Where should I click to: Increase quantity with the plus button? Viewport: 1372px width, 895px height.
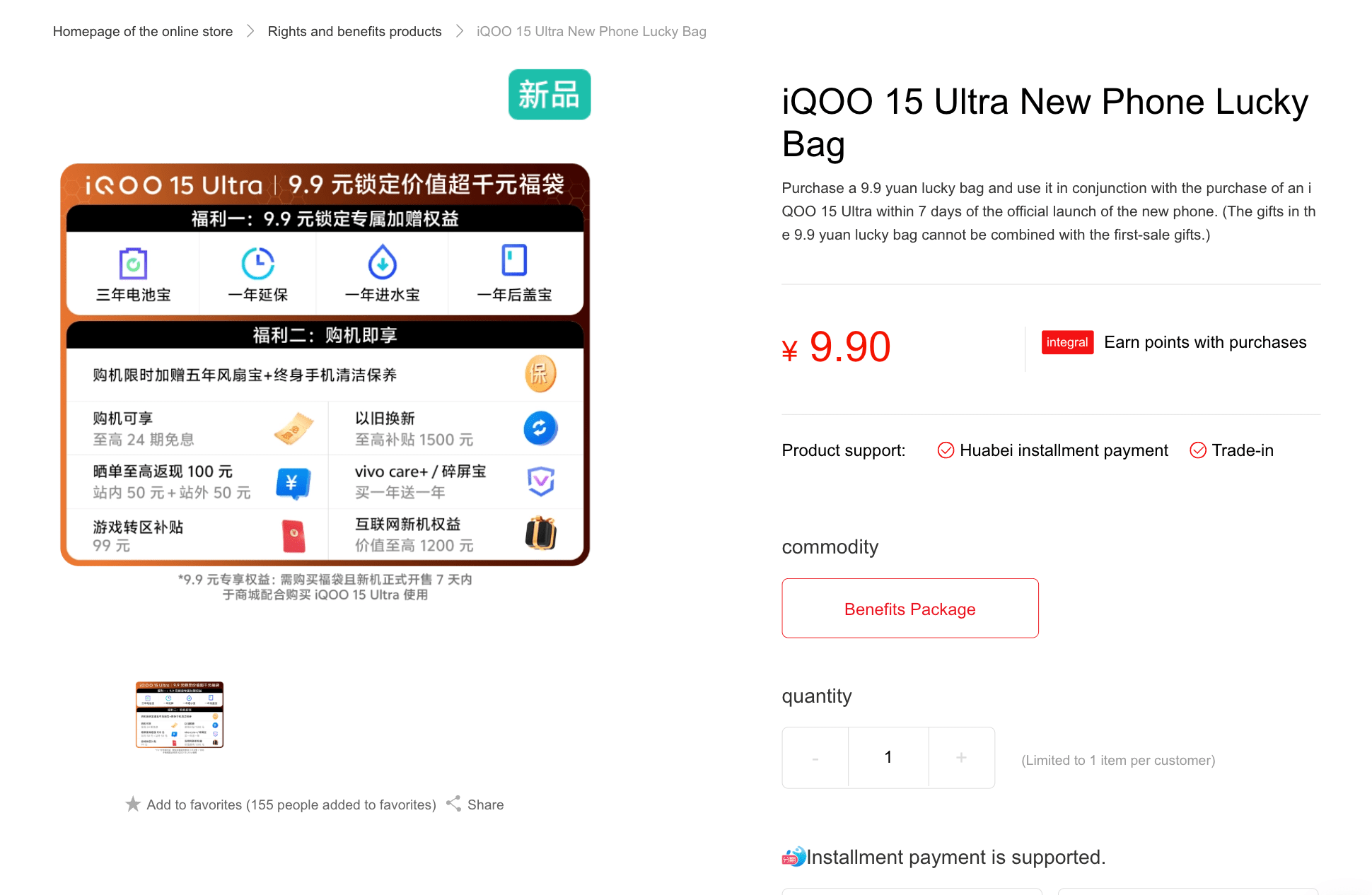click(961, 758)
